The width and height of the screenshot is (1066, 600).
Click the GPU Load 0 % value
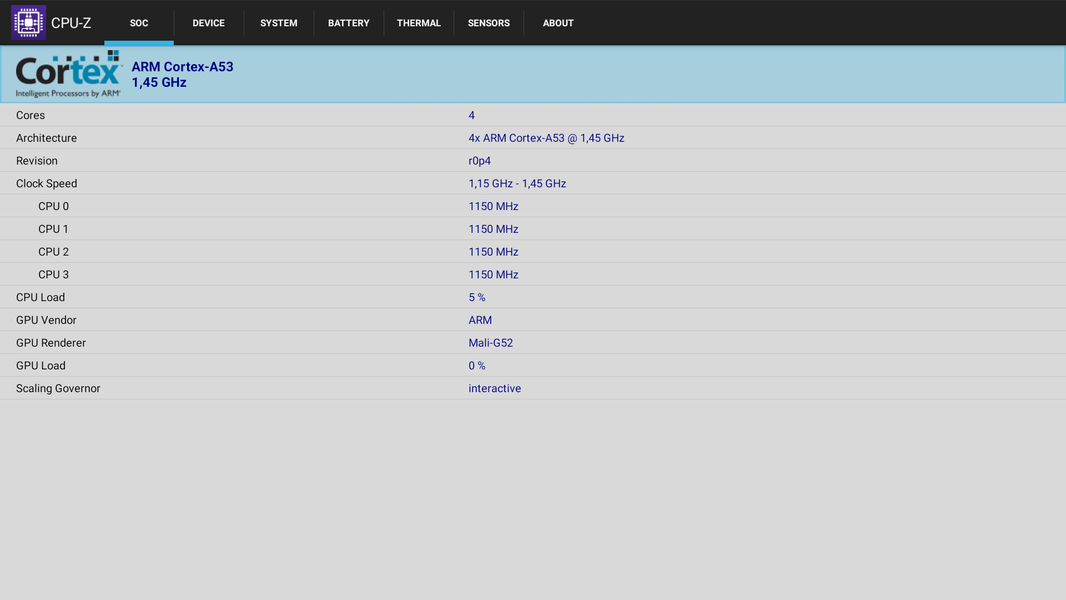click(477, 366)
